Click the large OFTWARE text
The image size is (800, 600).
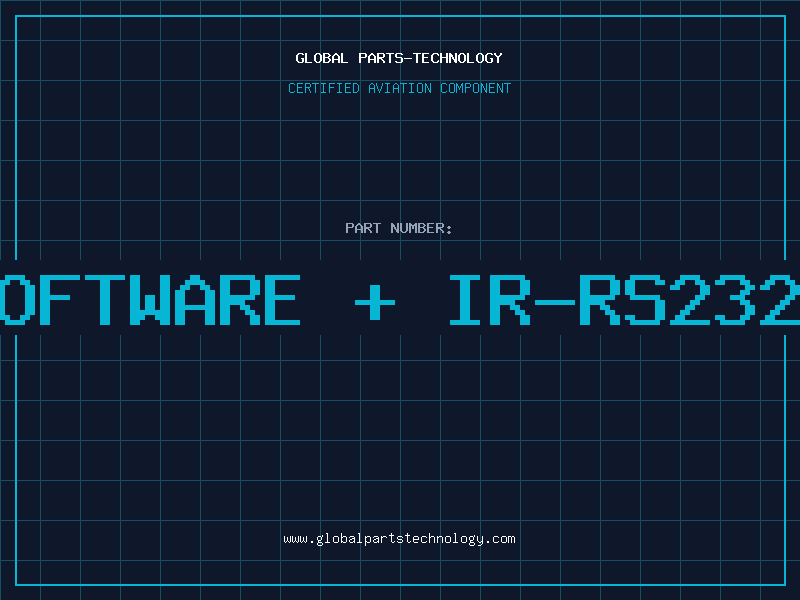[x=150, y=300]
